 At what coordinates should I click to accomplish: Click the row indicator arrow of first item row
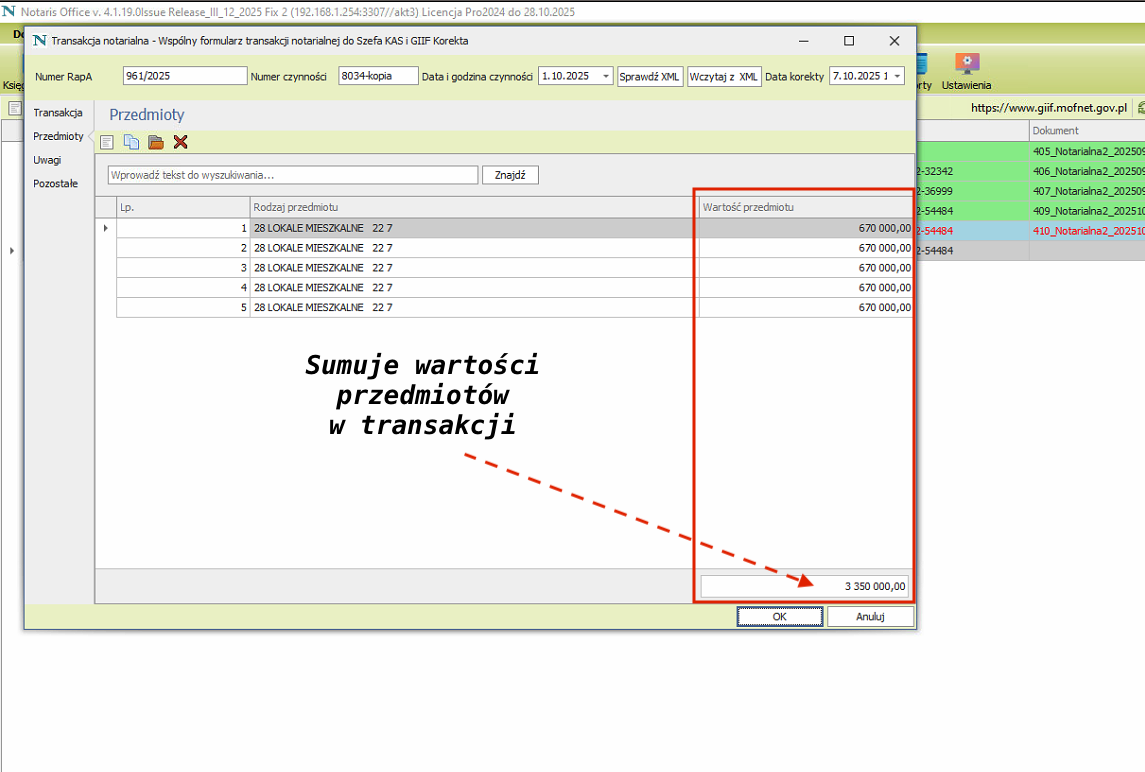point(106,228)
